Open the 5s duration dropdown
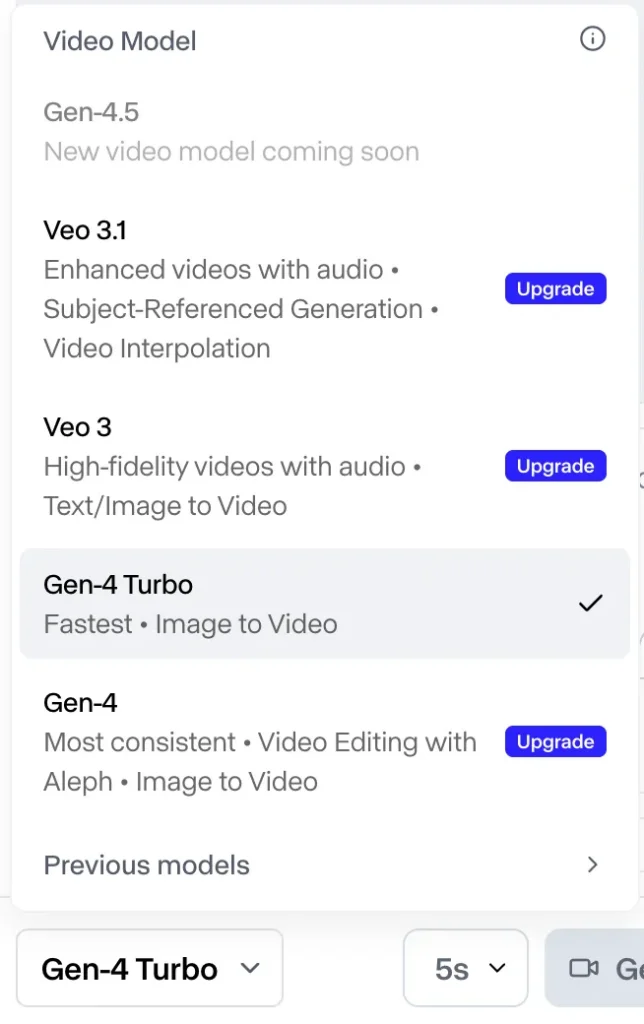This screenshot has width=644, height=1024. [465, 968]
